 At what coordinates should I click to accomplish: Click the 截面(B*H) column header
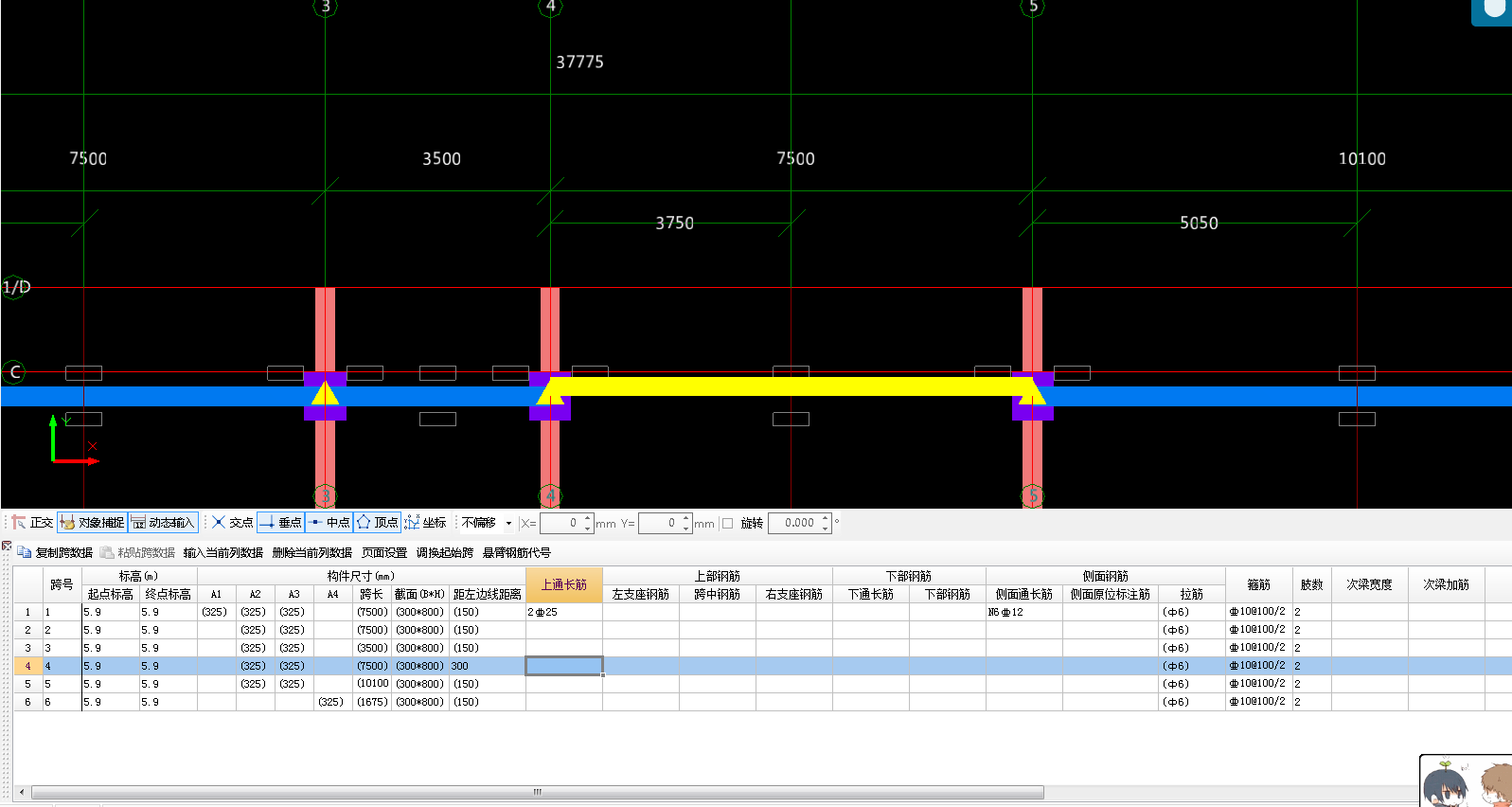[419, 594]
